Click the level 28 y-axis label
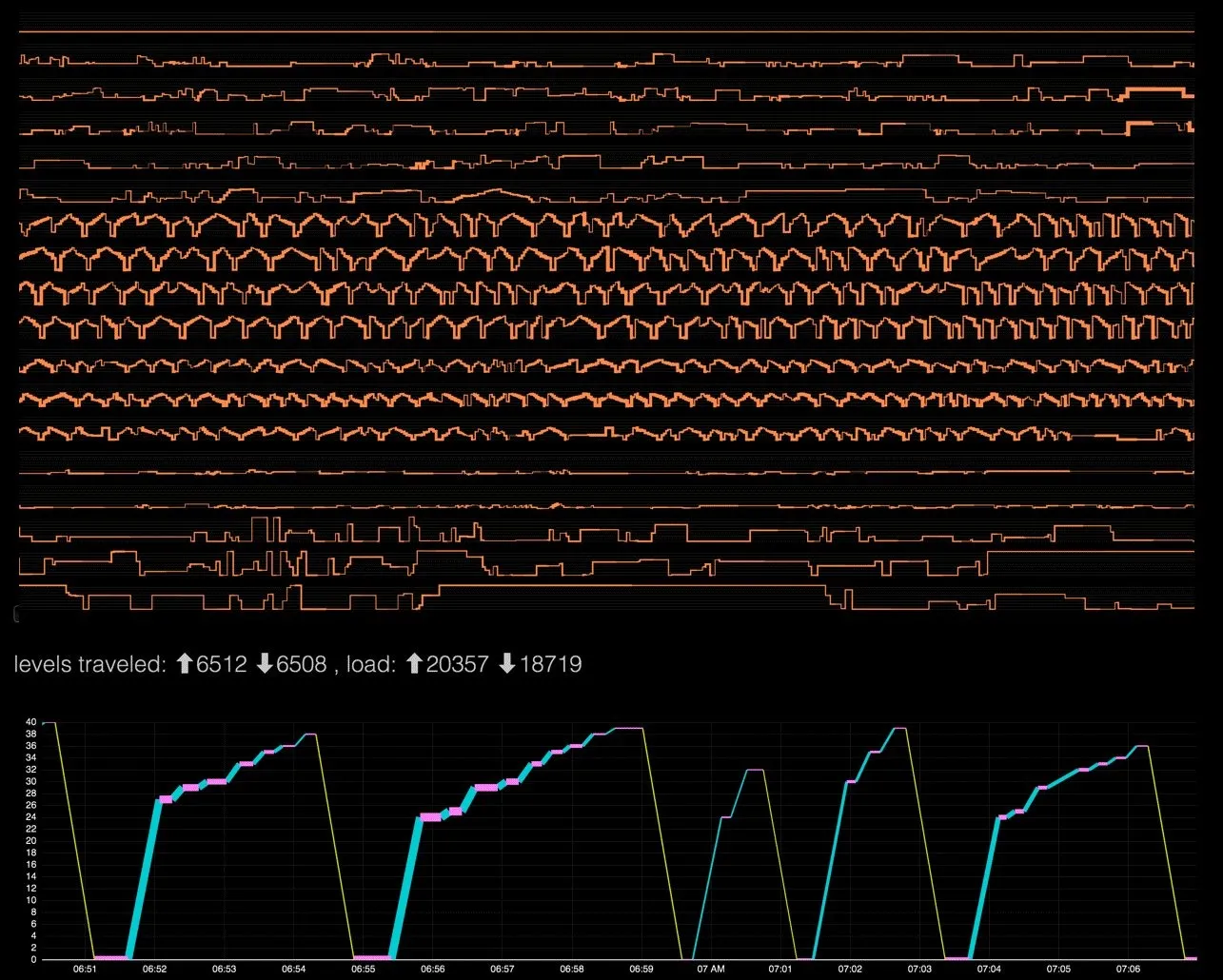 pyautogui.click(x=30, y=794)
